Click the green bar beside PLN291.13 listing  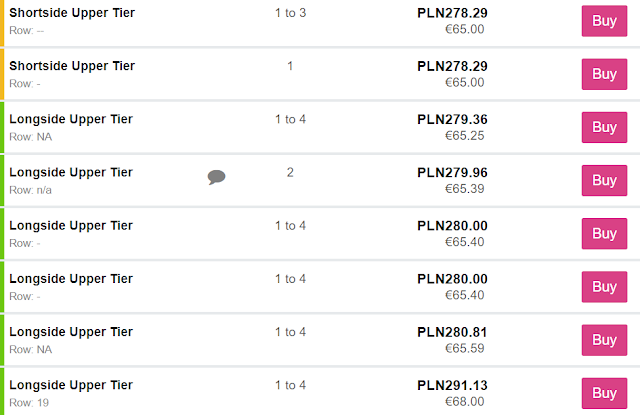2,392
